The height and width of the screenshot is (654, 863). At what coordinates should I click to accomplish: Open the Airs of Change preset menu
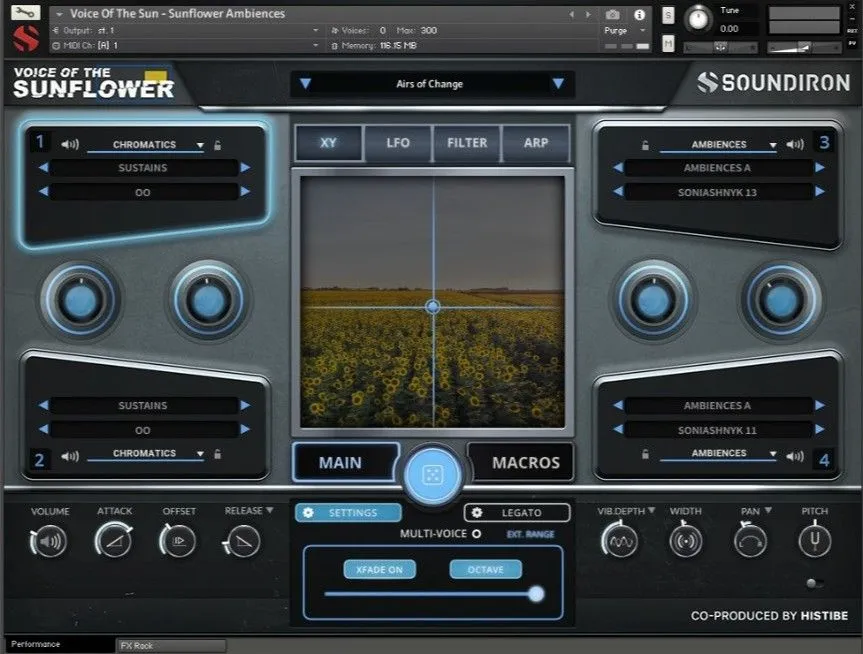430,84
